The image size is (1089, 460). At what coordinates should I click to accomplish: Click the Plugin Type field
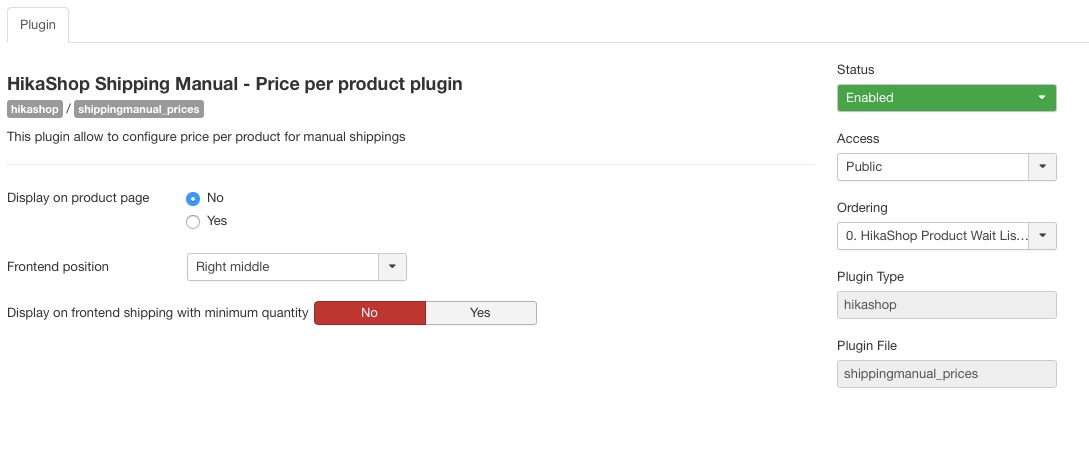pos(946,305)
